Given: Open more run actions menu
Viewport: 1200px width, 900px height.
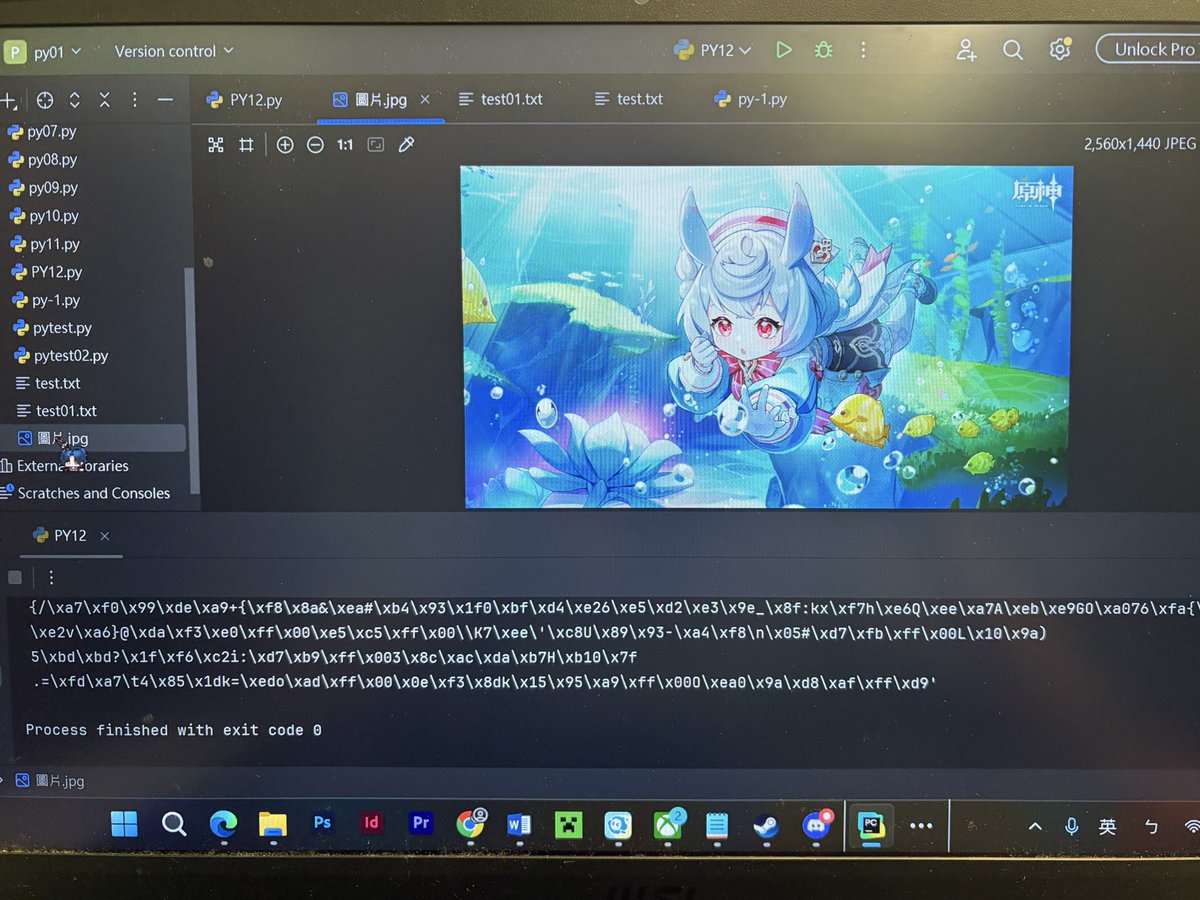Looking at the screenshot, I should 864,50.
